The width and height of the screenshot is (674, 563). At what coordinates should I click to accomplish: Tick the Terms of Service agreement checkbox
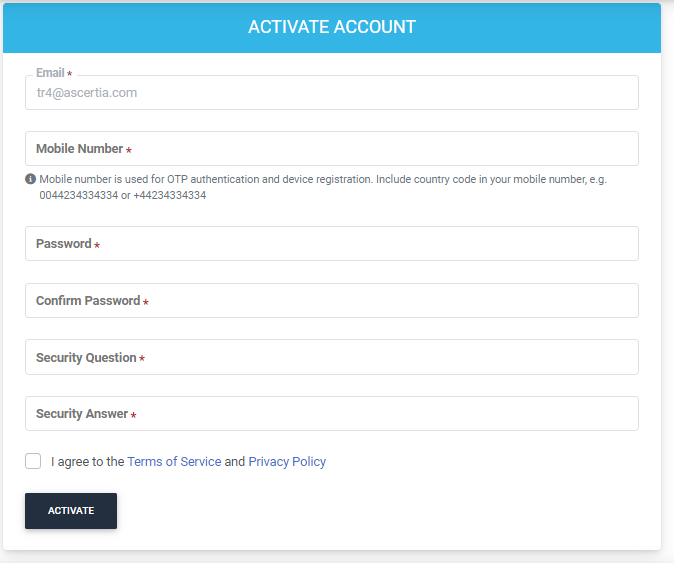pyautogui.click(x=33, y=461)
